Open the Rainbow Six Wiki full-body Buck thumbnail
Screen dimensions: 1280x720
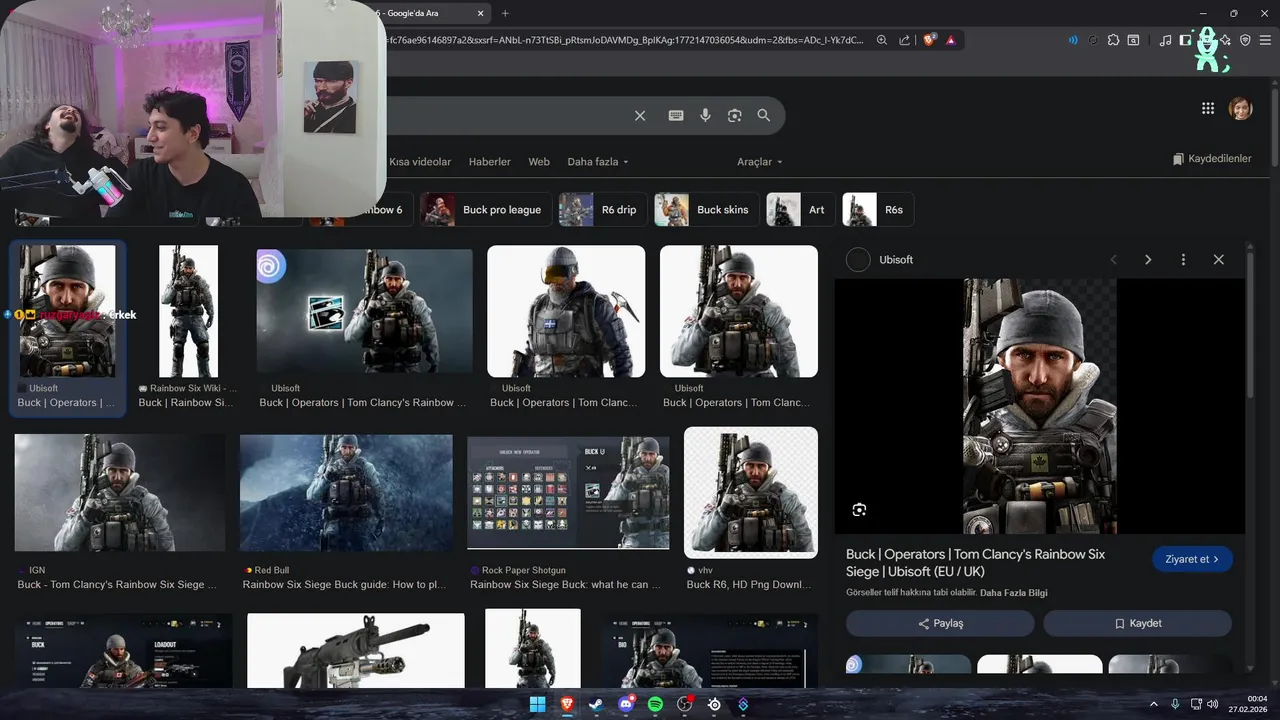pos(188,312)
